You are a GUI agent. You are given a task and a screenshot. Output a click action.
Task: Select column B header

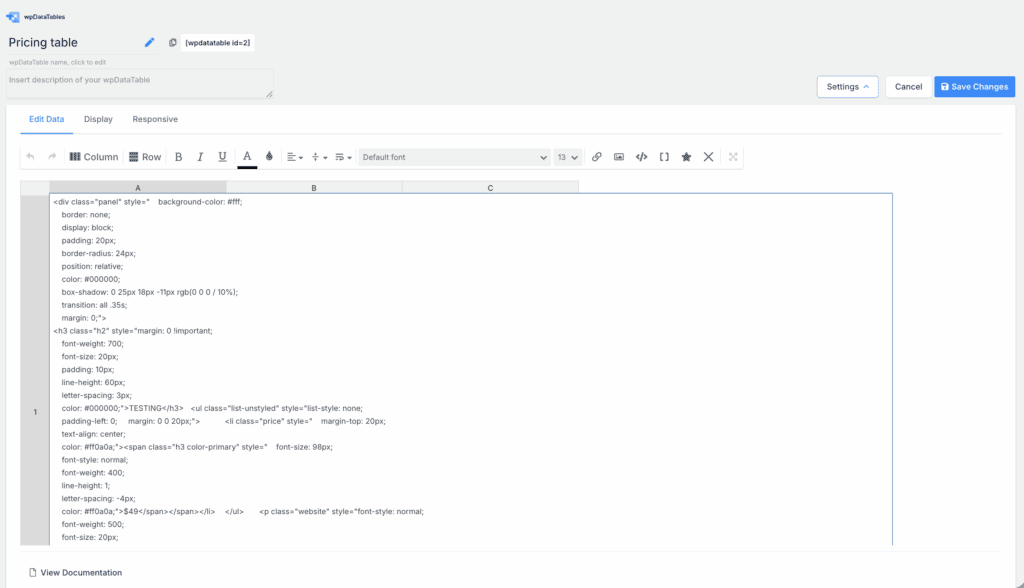(314, 188)
